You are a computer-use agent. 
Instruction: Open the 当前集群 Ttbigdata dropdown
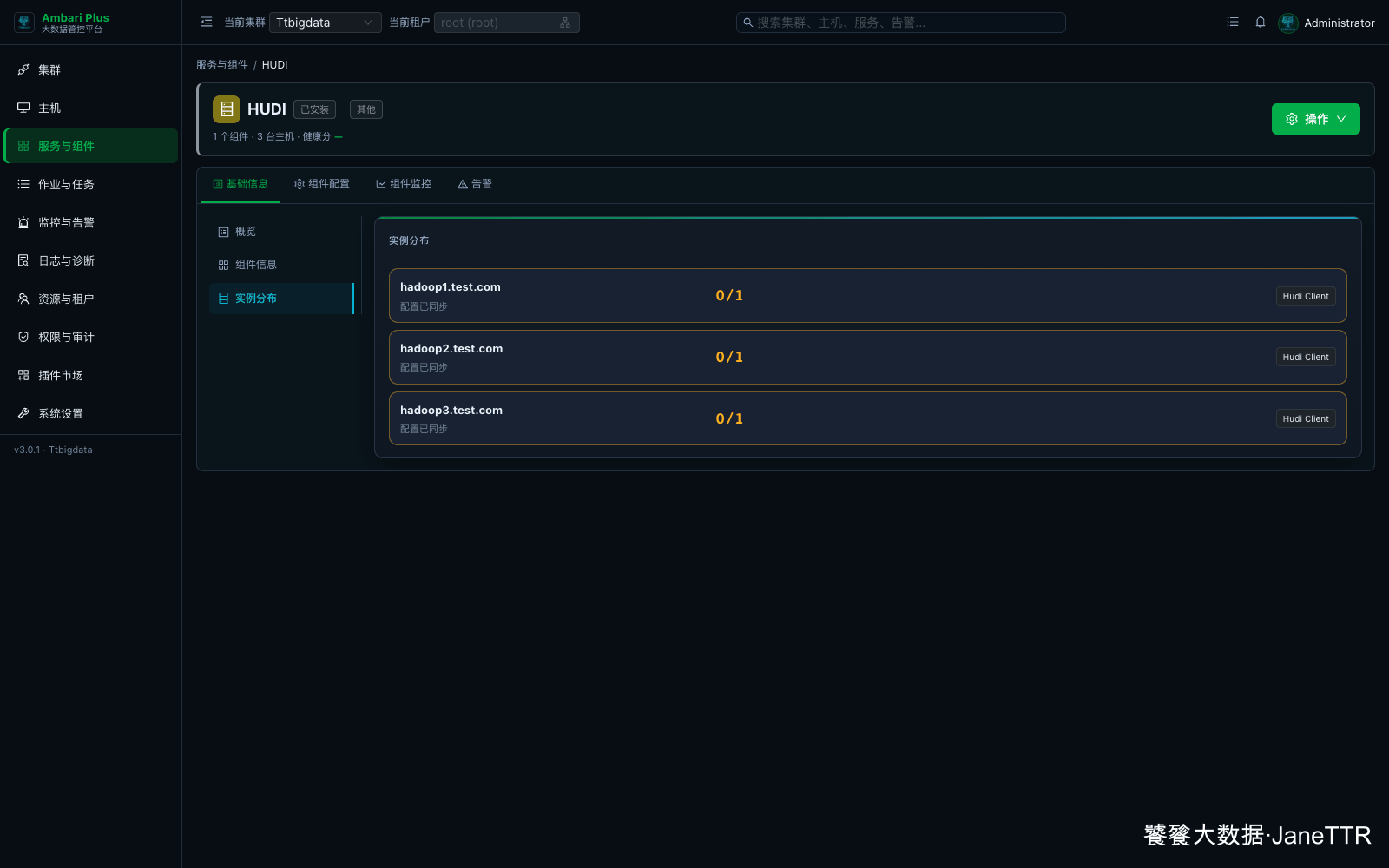tap(326, 23)
